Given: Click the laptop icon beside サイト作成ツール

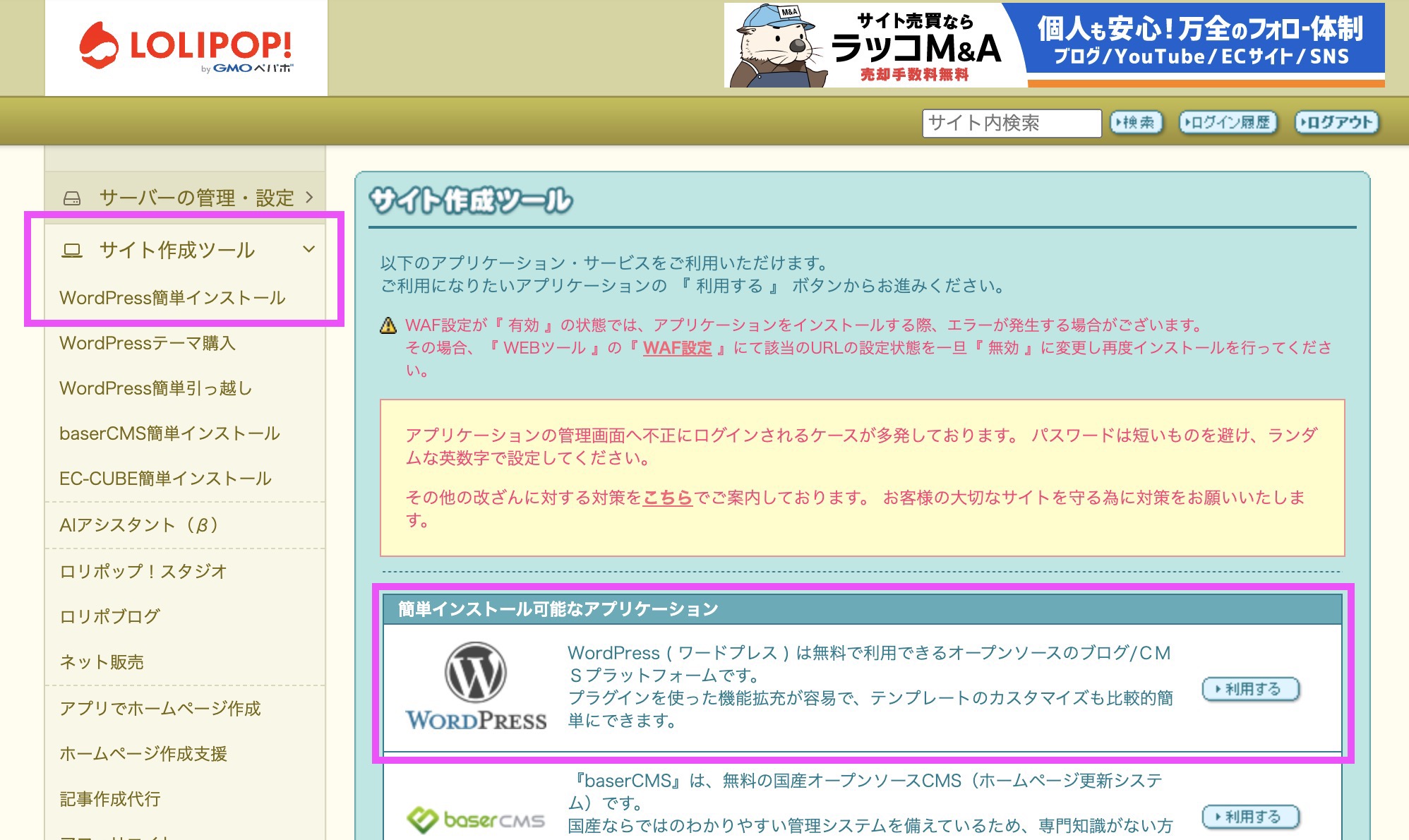Looking at the screenshot, I should click(x=72, y=251).
